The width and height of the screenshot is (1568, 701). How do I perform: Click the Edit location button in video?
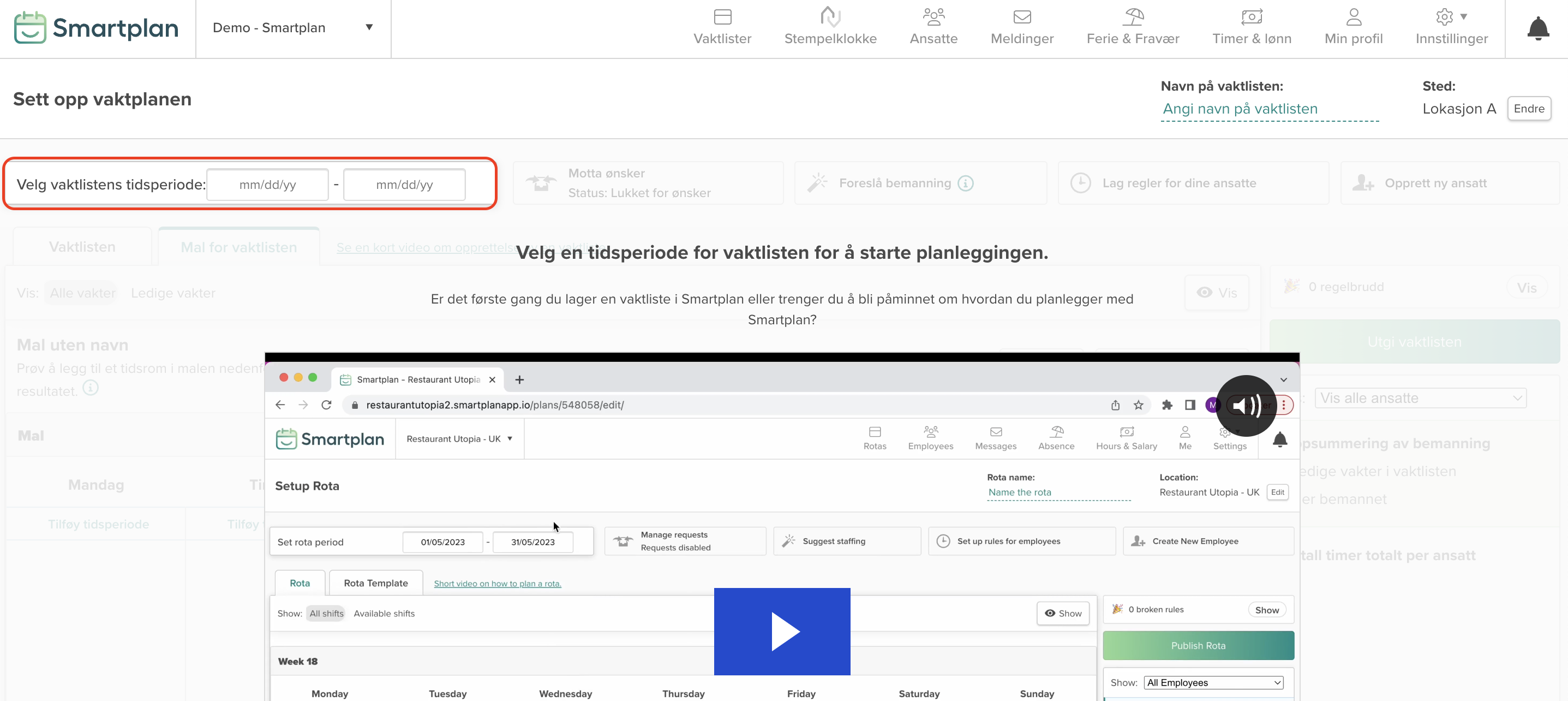click(x=1277, y=492)
